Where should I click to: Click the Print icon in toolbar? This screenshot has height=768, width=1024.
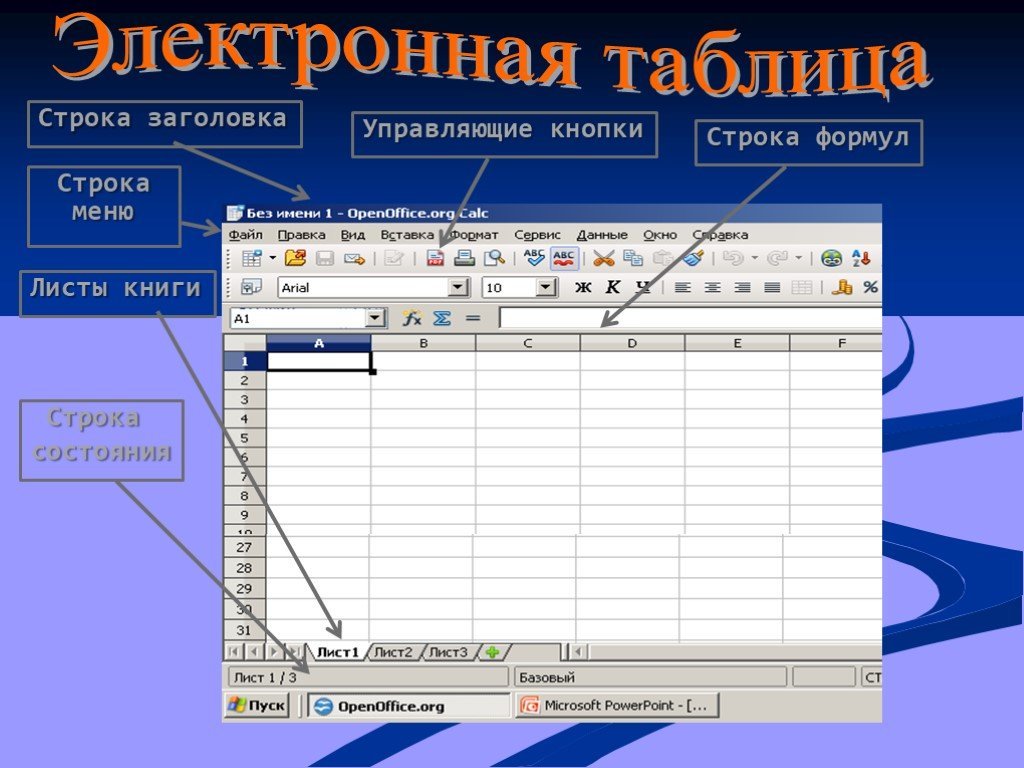click(464, 258)
